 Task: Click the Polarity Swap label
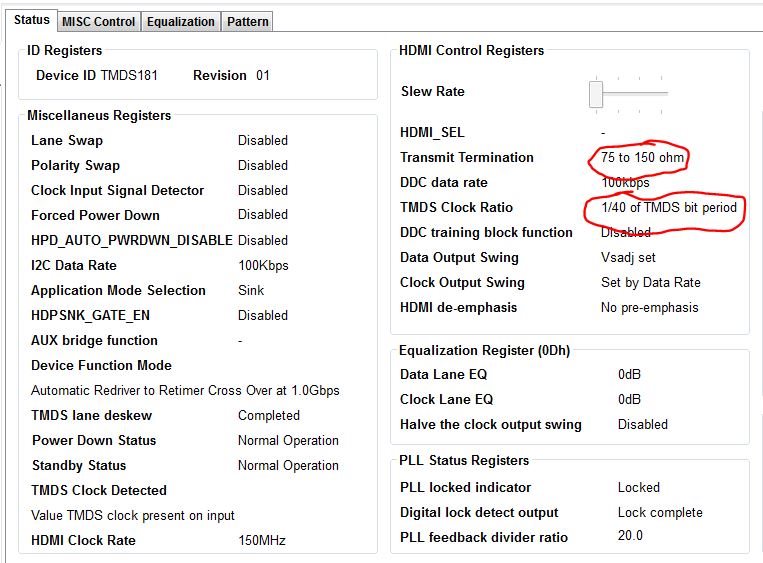(75, 165)
